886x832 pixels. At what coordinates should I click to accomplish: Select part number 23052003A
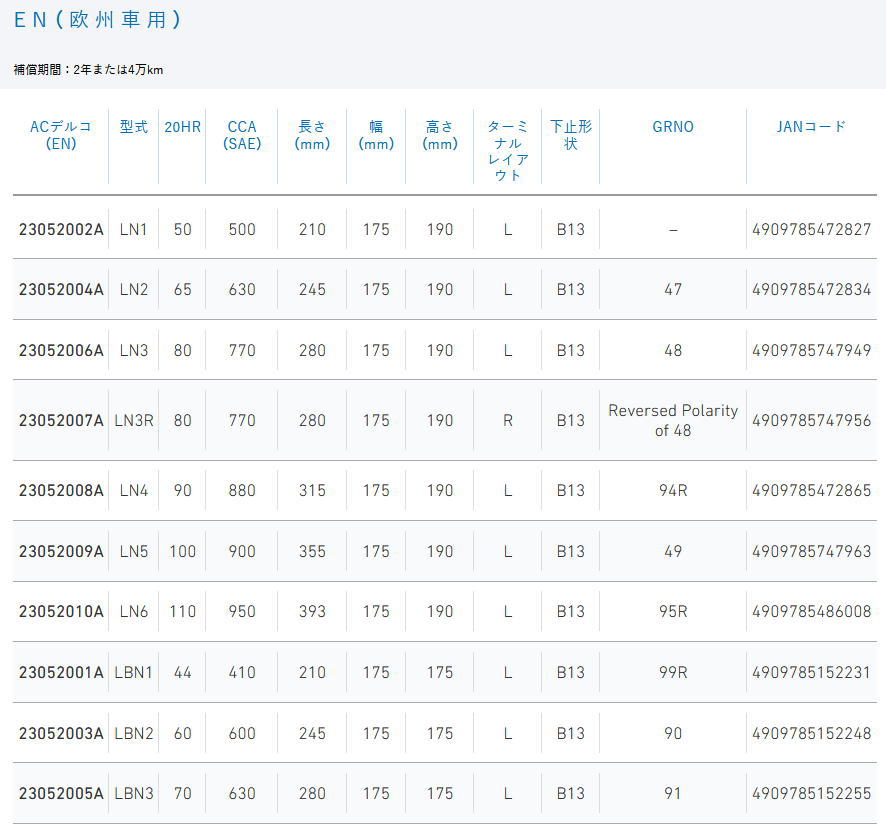[61, 734]
